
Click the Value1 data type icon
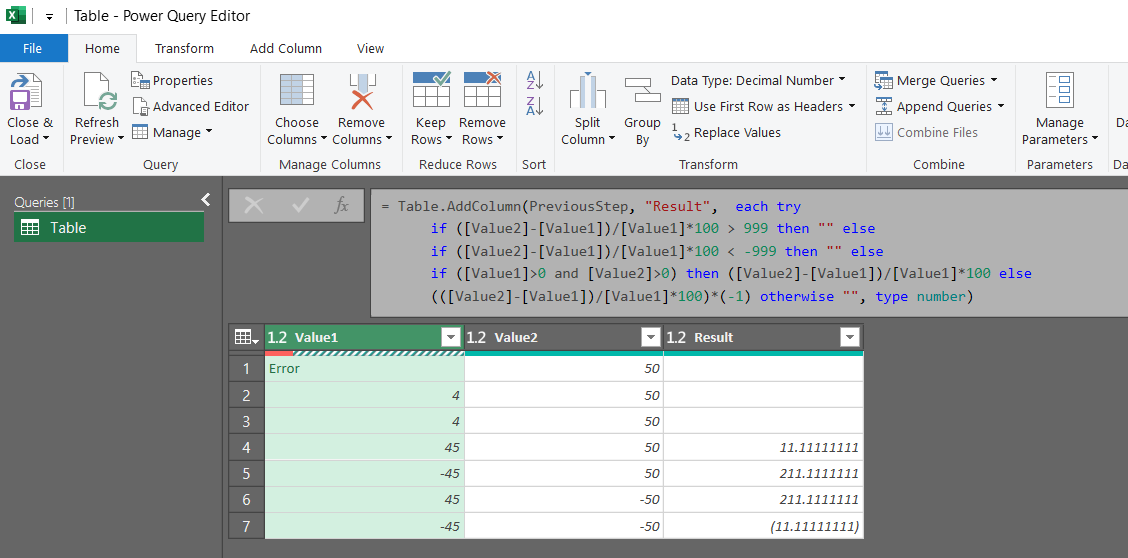pyautogui.click(x=278, y=337)
